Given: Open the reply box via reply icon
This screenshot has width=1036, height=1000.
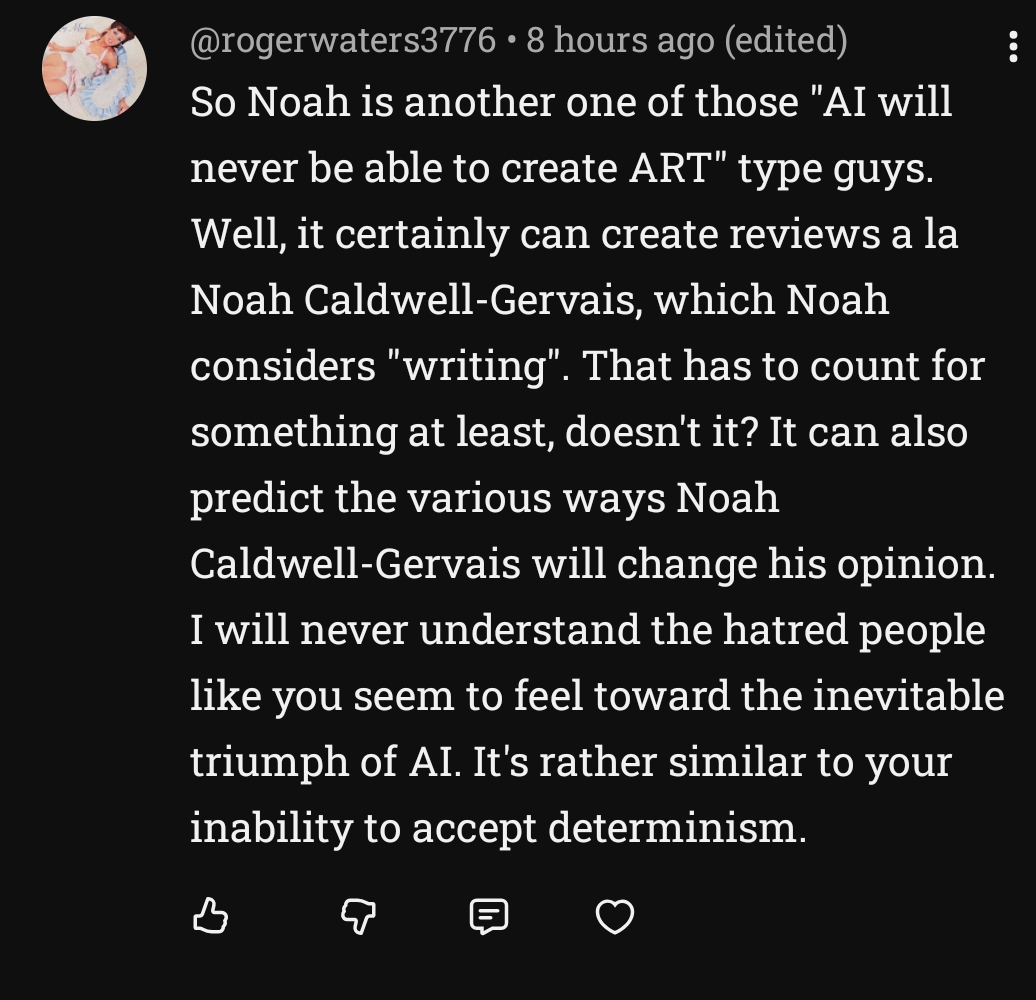Looking at the screenshot, I should (x=489, y=915).
